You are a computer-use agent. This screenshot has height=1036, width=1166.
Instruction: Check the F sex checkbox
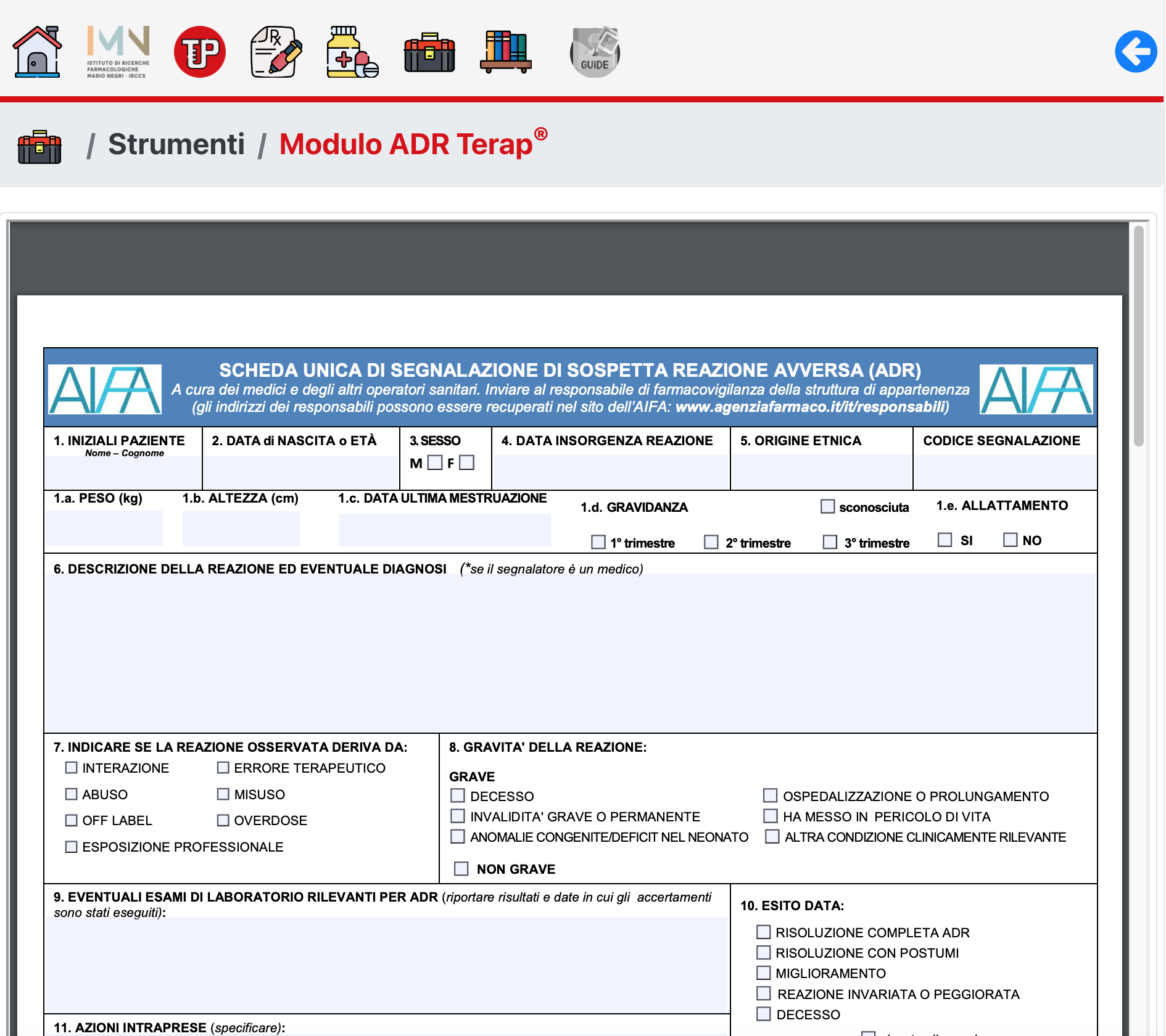467,462
